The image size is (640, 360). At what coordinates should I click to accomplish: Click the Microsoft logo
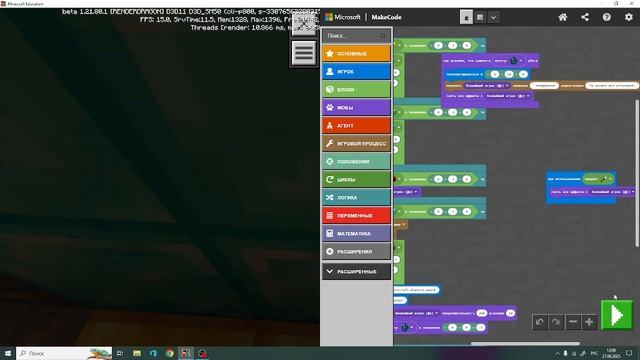343,17
